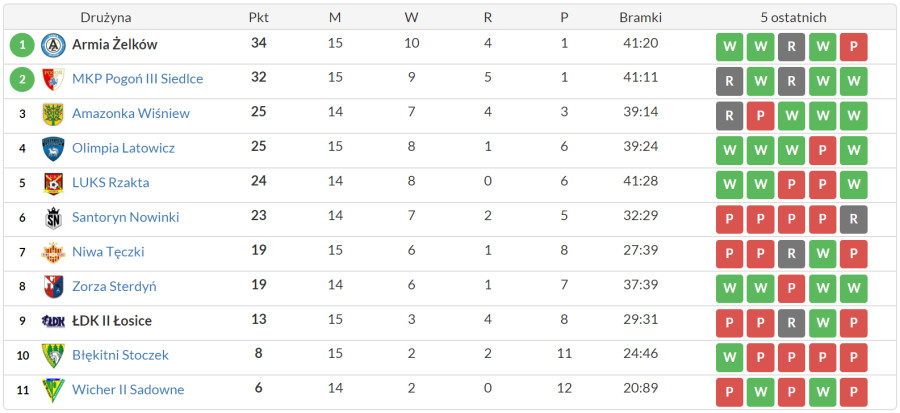
Task: Click the Olimpia Latowicz blue shield crest
Action: coord(53,149)
